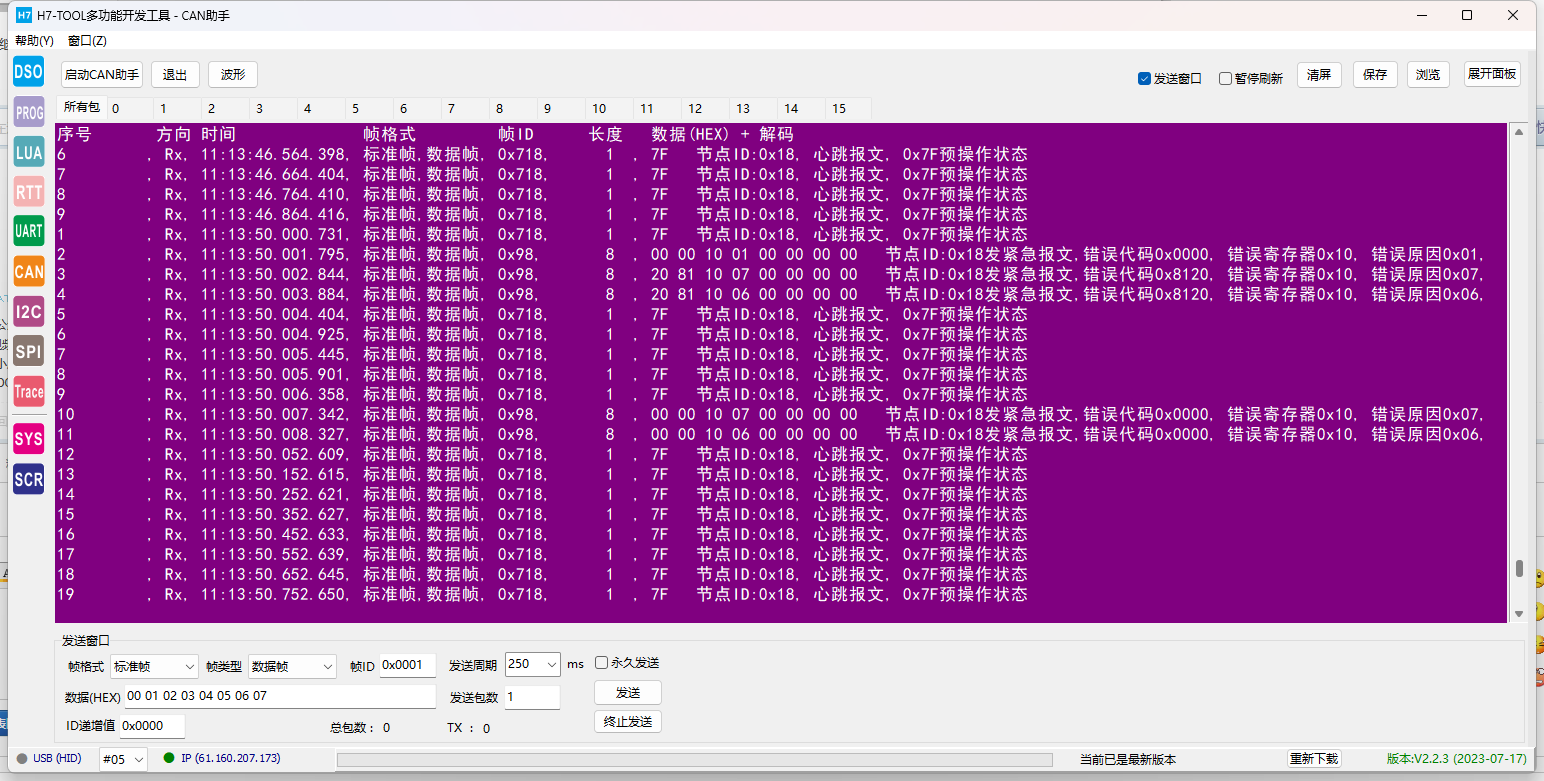This screenshot has height=781, width=1544.
Task: Stop transmission with 终止发送
Action: coord(628,722)
